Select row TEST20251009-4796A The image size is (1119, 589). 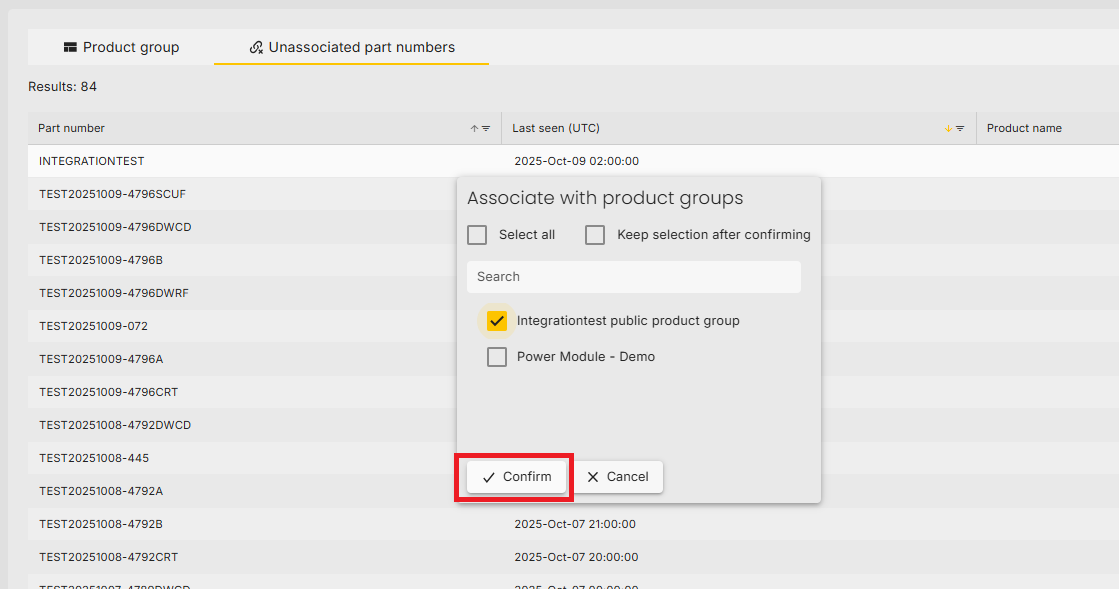pyautogui.click(x=243, y=359)
